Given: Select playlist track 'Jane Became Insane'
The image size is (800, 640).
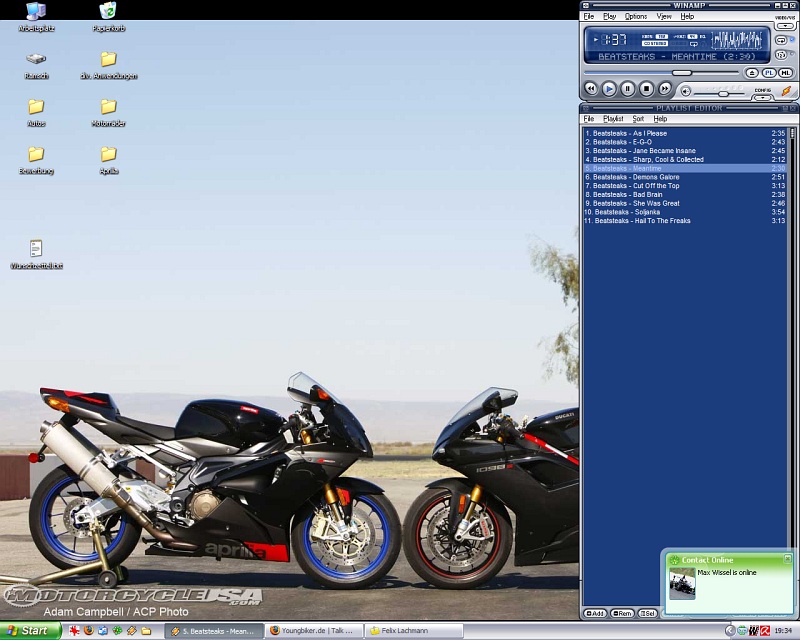Looking at the screenshot, I should click(685, 151).
